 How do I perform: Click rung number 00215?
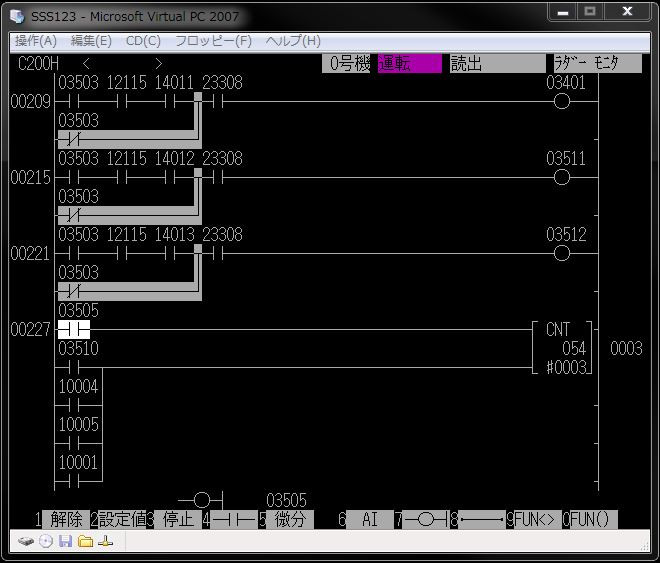pyautogui.click(x=30, y=178)
